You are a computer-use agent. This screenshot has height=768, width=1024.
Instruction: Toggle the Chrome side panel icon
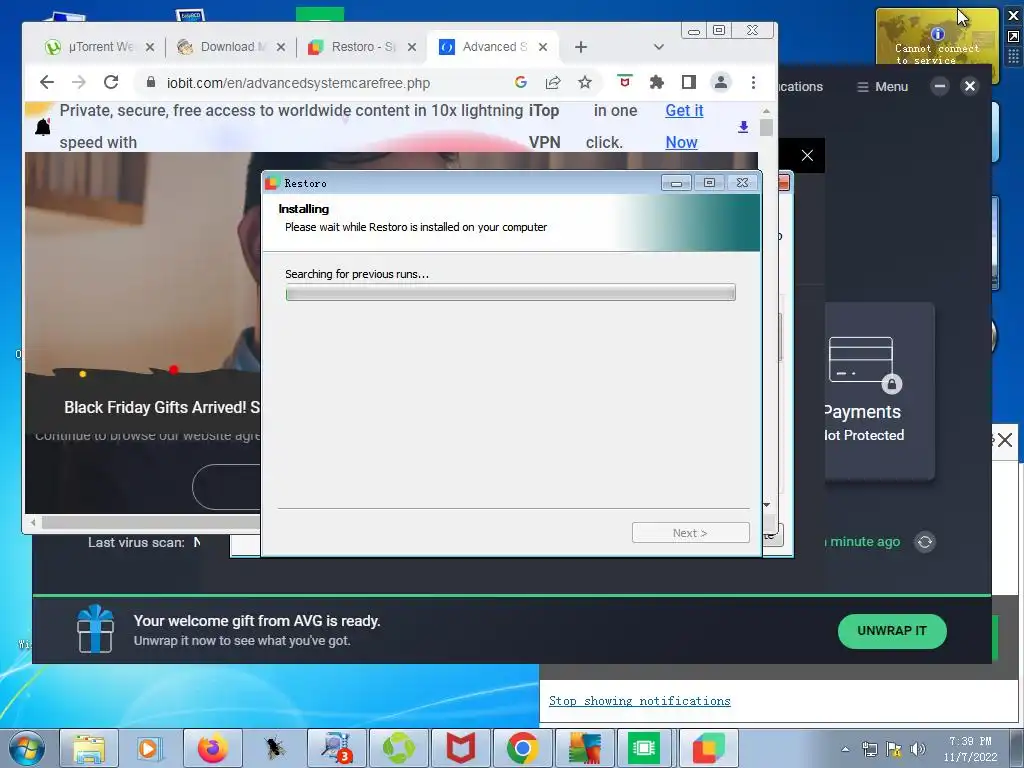(x=688, y=82)
